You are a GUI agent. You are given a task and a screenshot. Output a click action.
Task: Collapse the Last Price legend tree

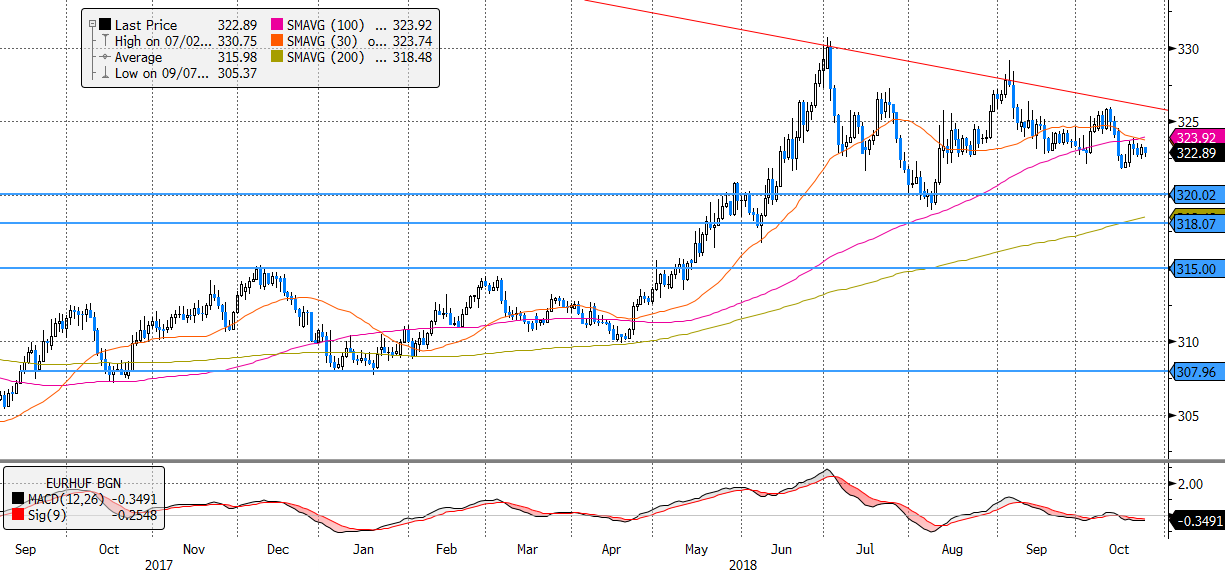92,24
